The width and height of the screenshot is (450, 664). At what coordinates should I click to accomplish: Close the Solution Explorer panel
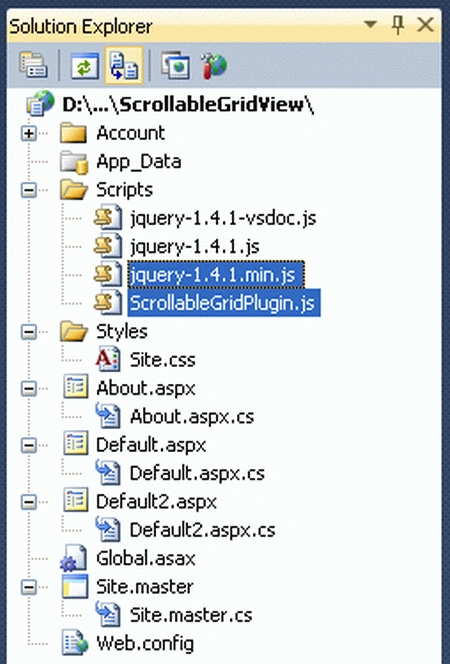click(425, 25)
